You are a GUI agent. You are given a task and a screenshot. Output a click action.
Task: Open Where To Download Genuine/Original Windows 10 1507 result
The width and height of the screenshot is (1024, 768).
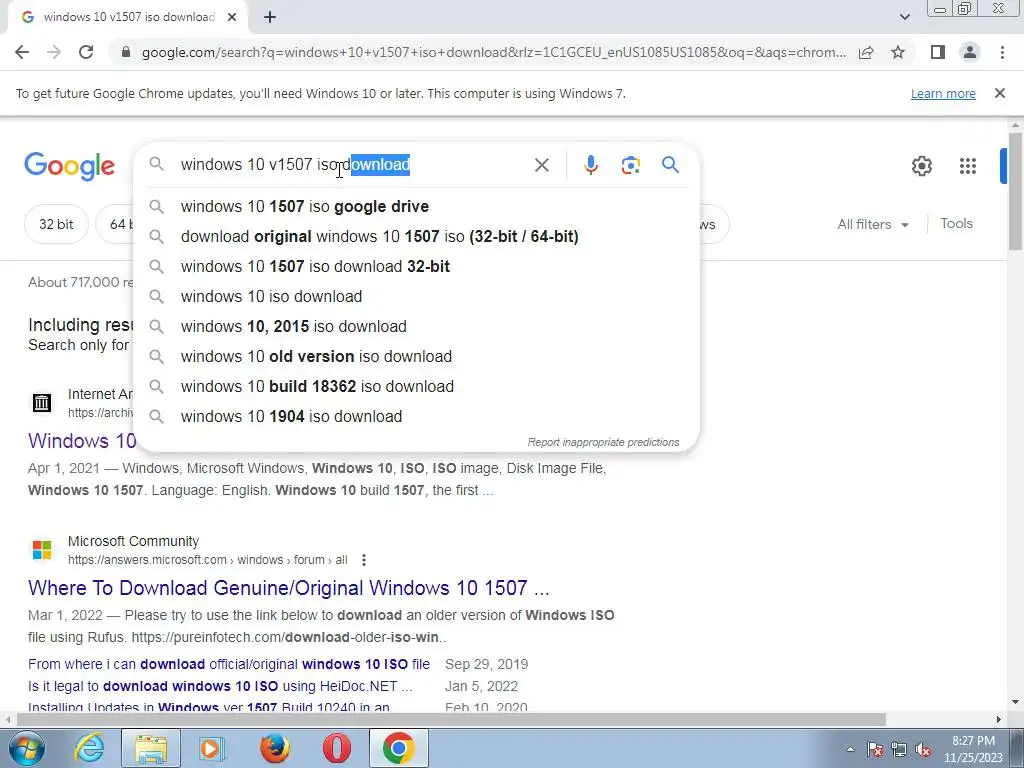[289, 588]
